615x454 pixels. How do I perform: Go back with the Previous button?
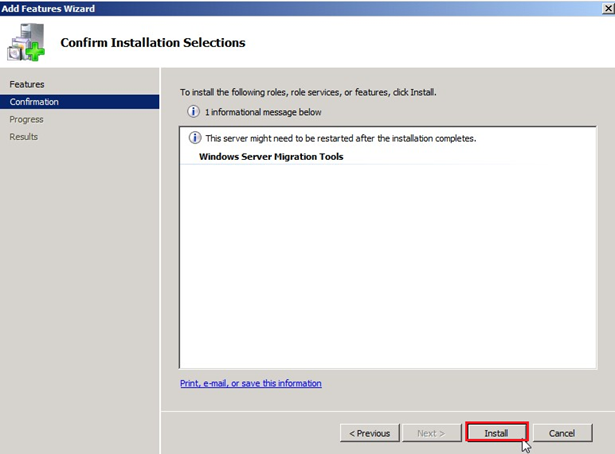pos(369,433)
